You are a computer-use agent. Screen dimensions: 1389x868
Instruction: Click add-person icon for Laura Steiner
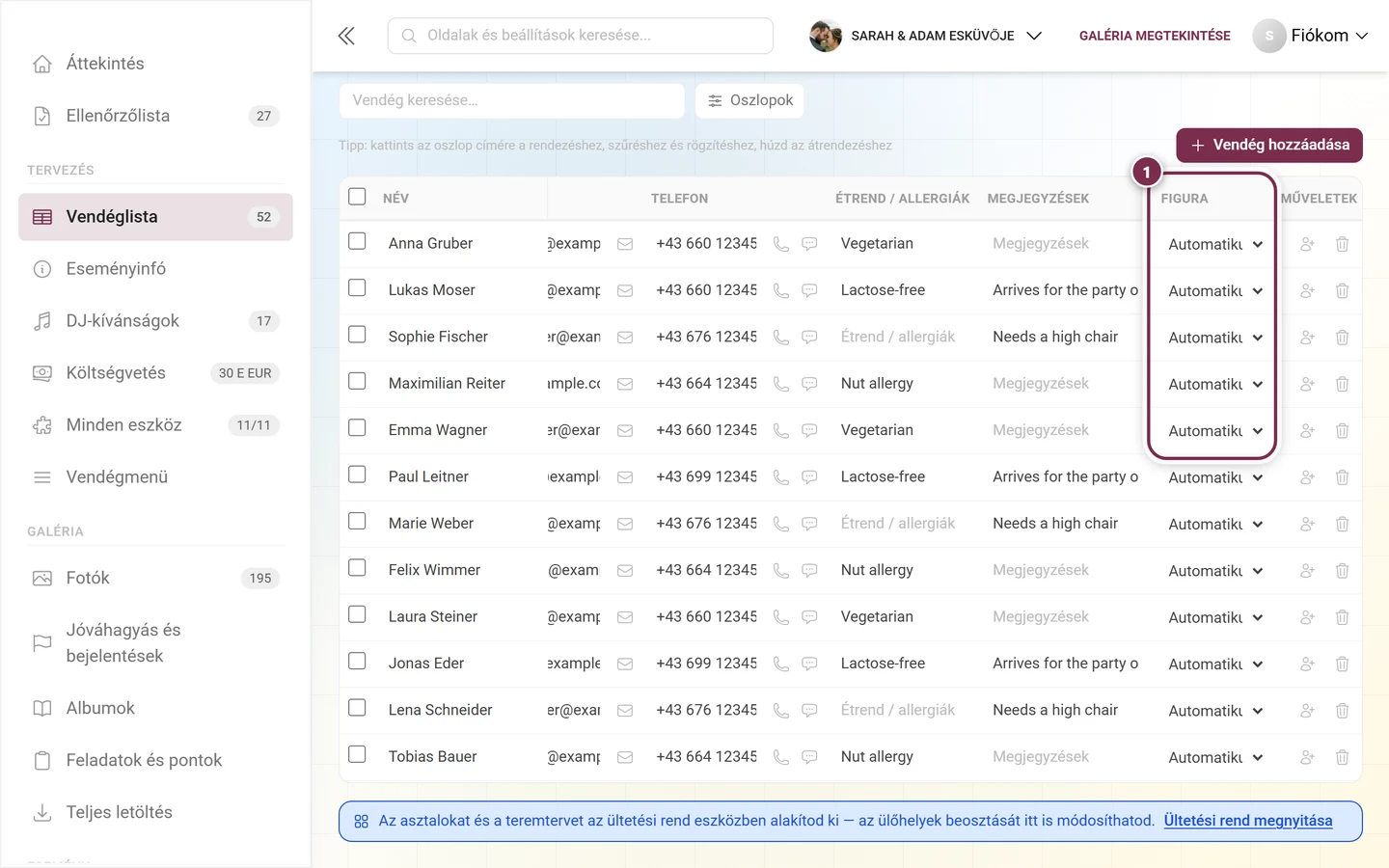tap(1307, 617)
